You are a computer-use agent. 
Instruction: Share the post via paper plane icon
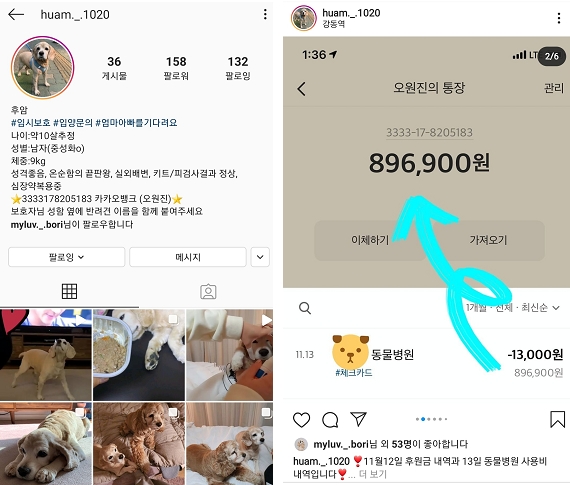click(x=358, y=419)
